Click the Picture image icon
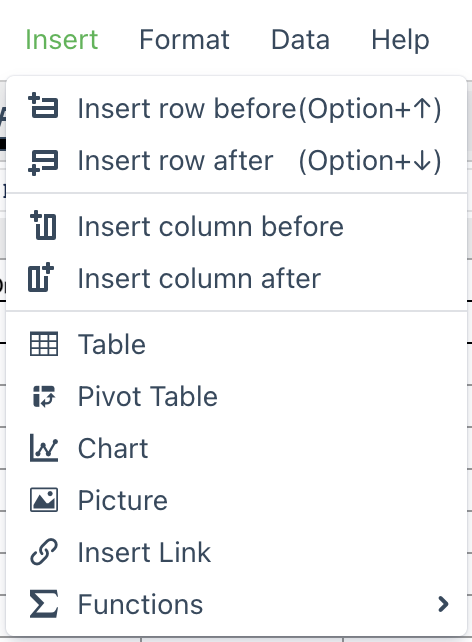472x642 pixels. coord(44,500)
